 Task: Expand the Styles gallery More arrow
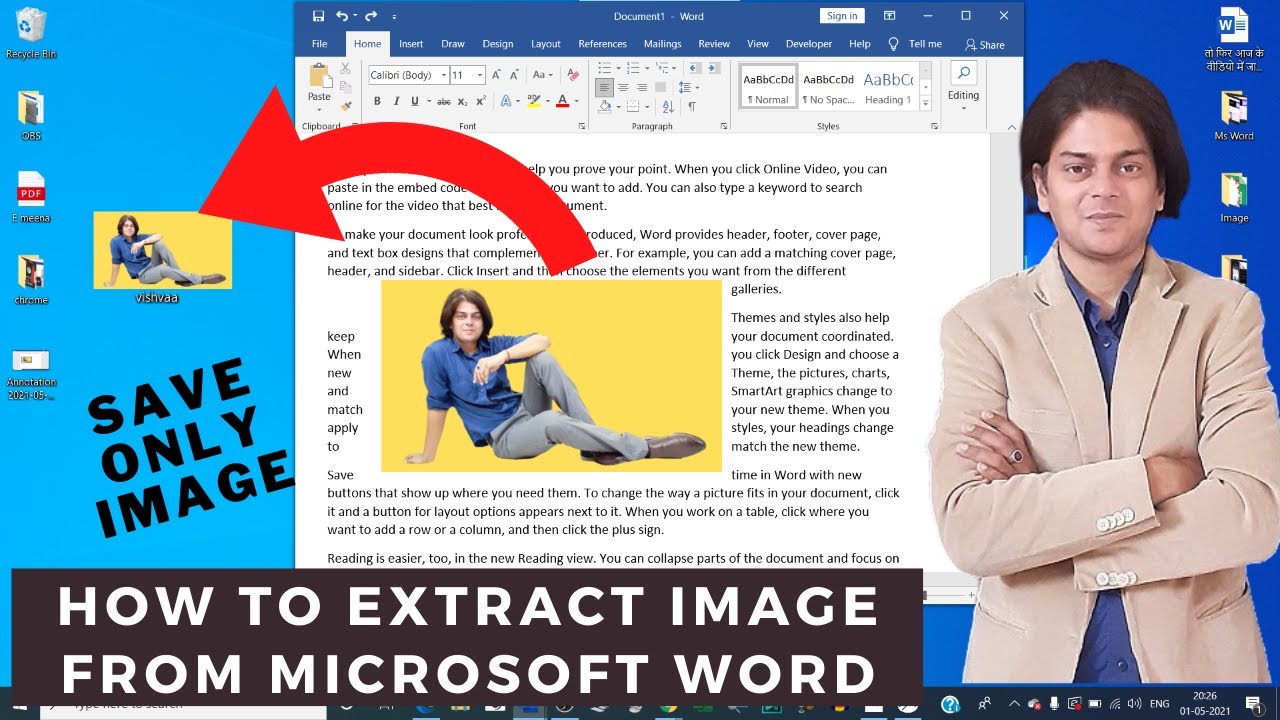[x=925, y=103]
